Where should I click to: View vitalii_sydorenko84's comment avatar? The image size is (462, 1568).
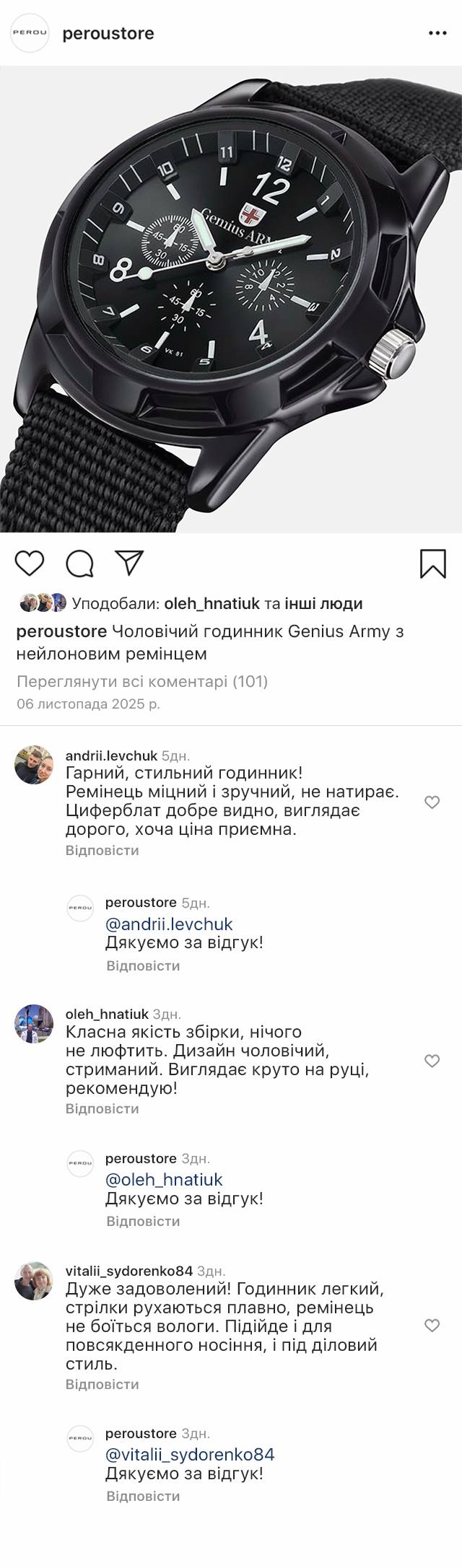(x=34, y=1281)
